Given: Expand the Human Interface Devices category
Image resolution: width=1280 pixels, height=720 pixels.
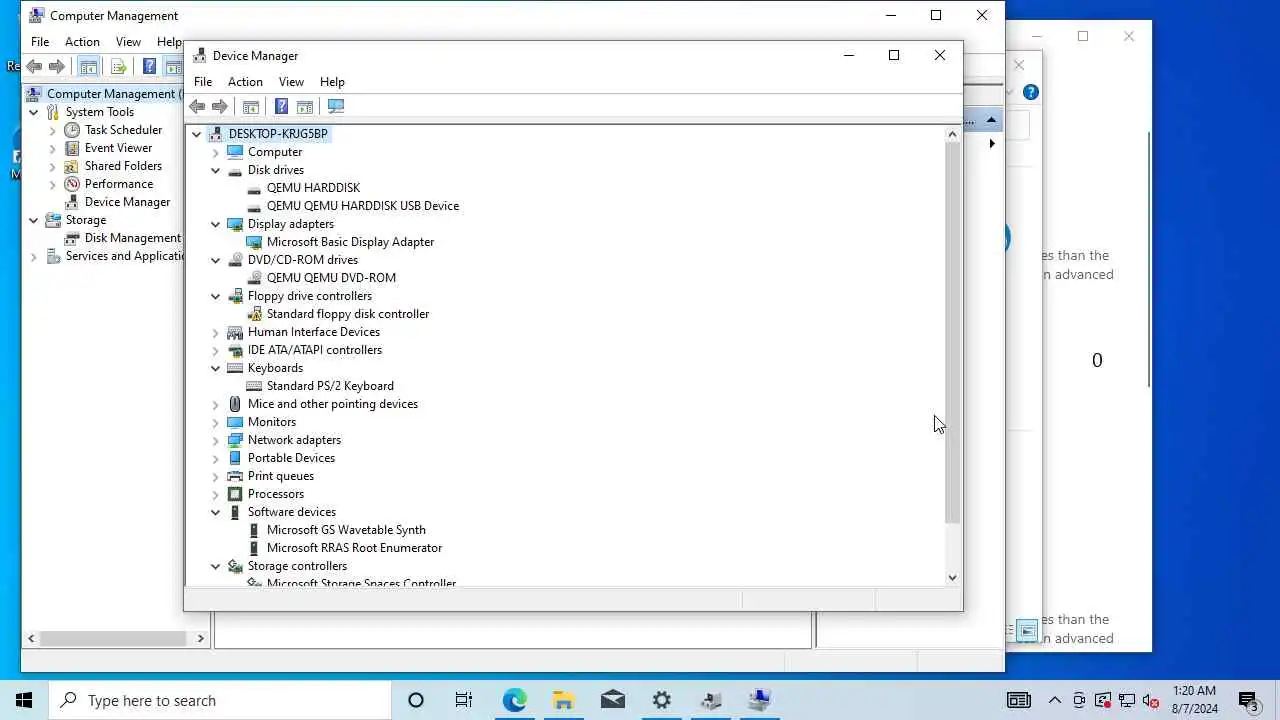Looking at the screenshot, I should pyautogui.click(x=215, y=332).
